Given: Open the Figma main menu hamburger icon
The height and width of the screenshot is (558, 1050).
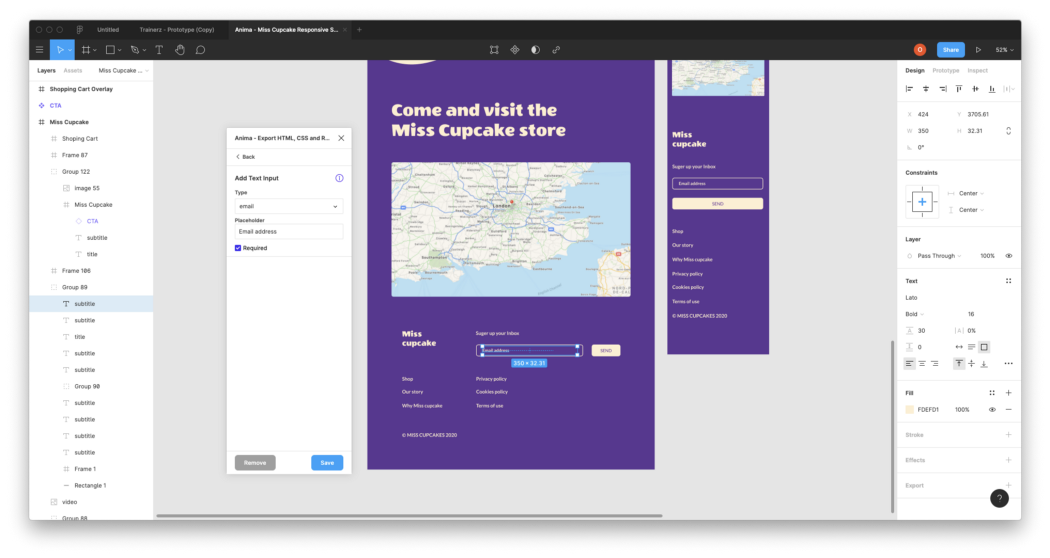Looking at the screenshot, I should click(x=40, y=50).
